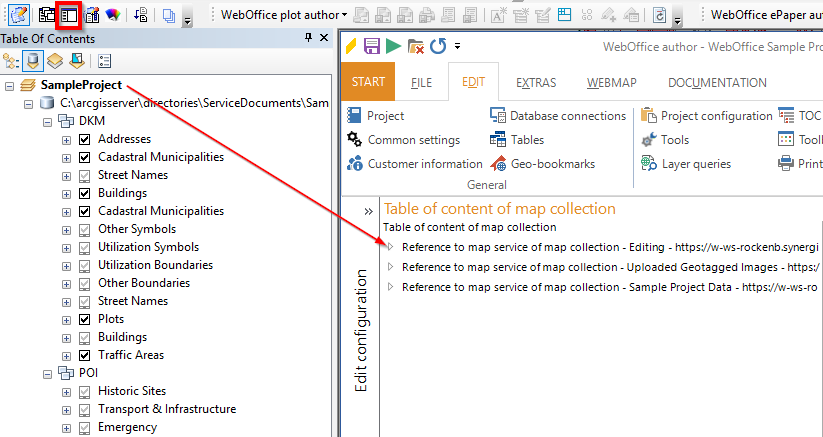823x437 pixels.
Task: Expand Sample Project Data map service reference
Action: 391,286
